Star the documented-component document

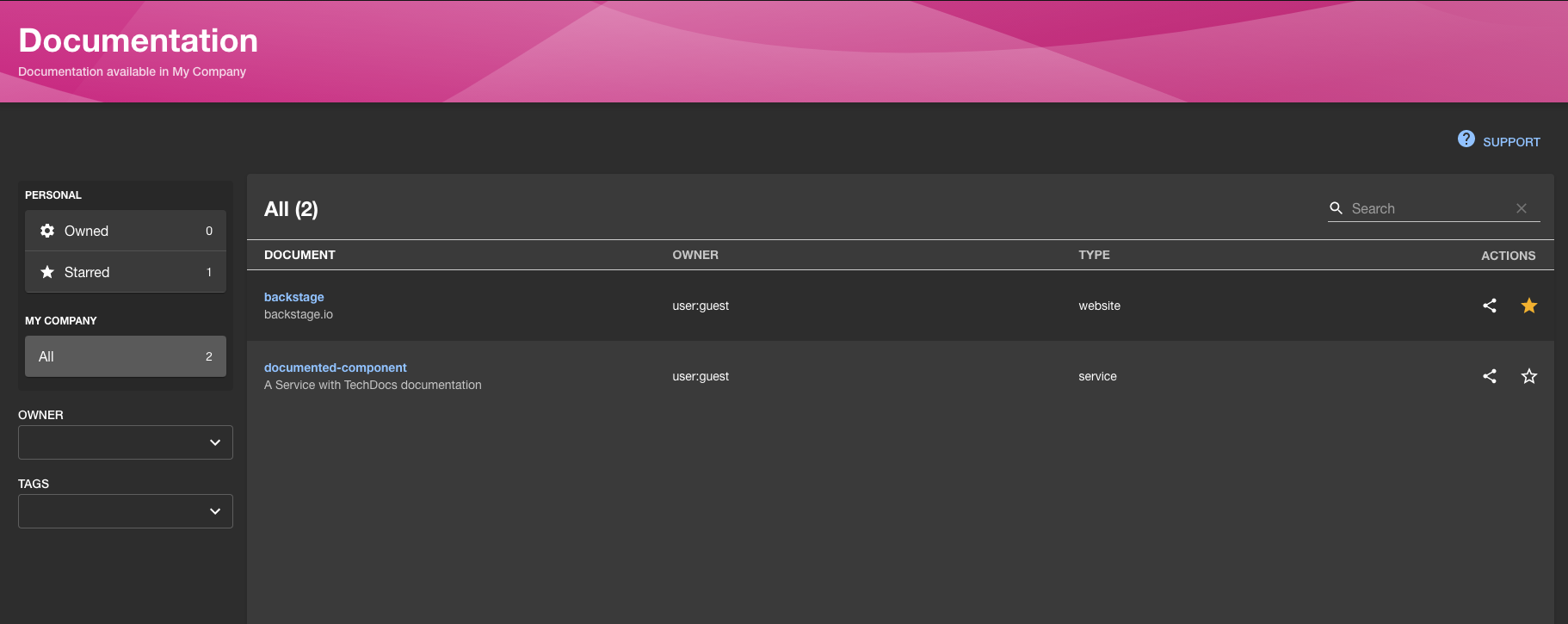tap(1528, 376)
